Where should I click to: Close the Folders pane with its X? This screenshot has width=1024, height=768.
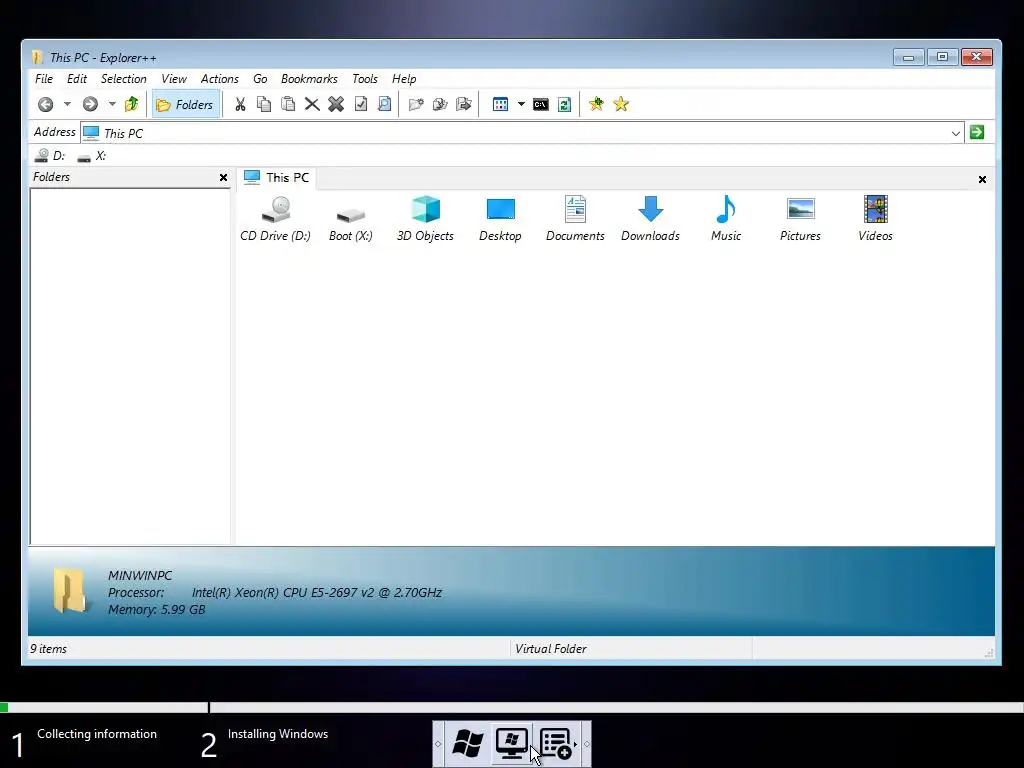click(x=223, y=178)
